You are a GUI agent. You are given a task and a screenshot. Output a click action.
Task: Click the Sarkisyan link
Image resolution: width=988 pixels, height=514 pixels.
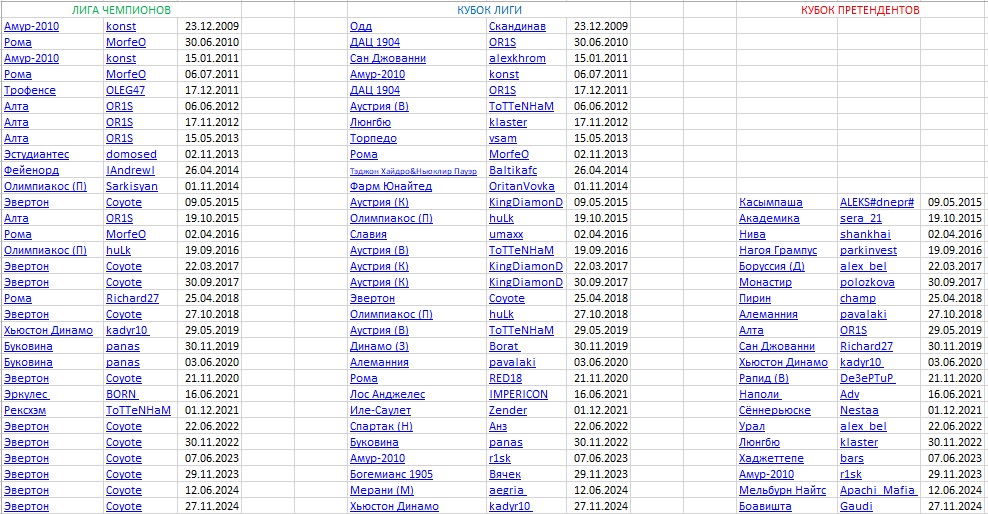132,186
